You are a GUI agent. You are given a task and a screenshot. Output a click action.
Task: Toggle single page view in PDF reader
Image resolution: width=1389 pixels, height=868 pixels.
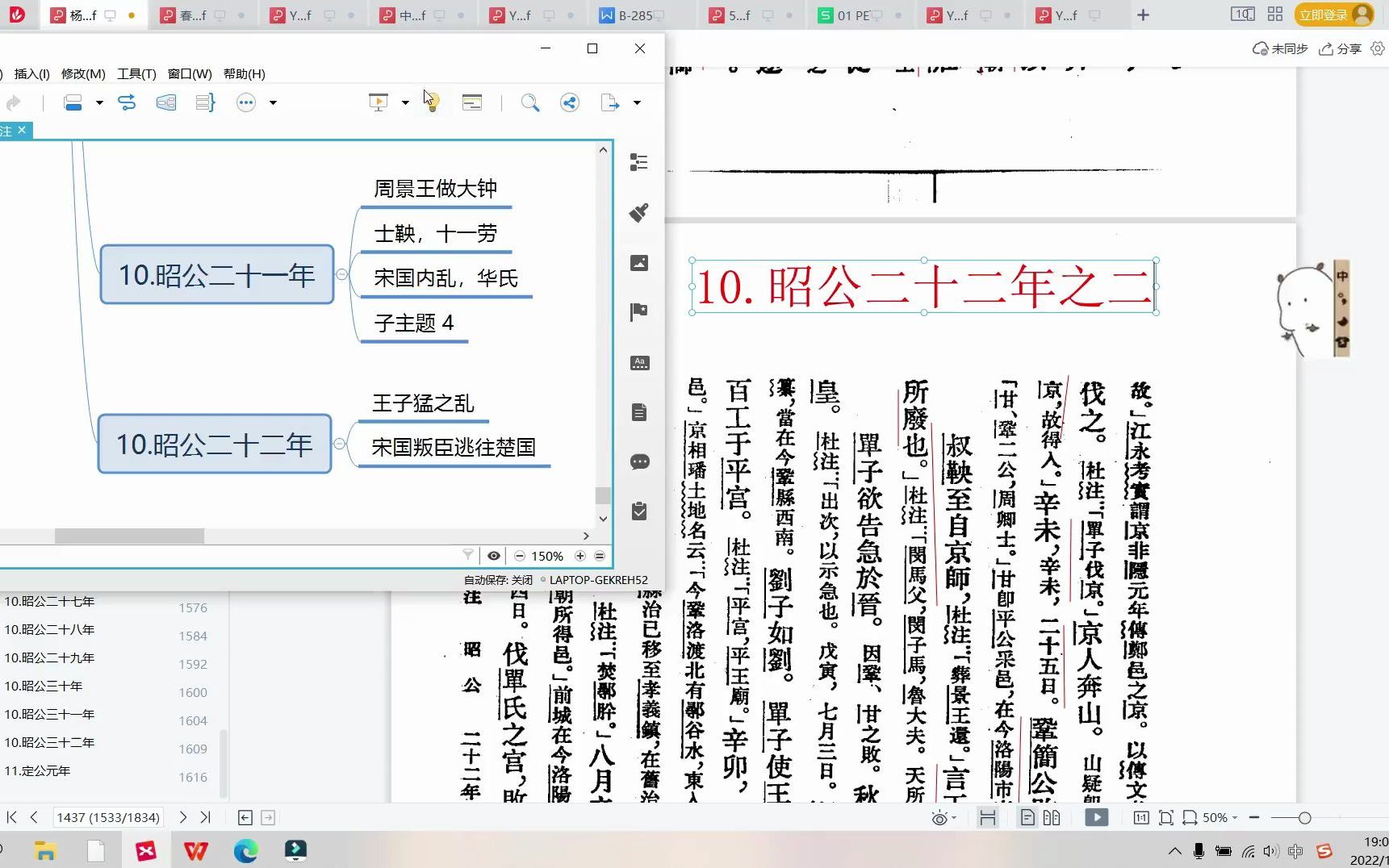[x=1027, y=817]
